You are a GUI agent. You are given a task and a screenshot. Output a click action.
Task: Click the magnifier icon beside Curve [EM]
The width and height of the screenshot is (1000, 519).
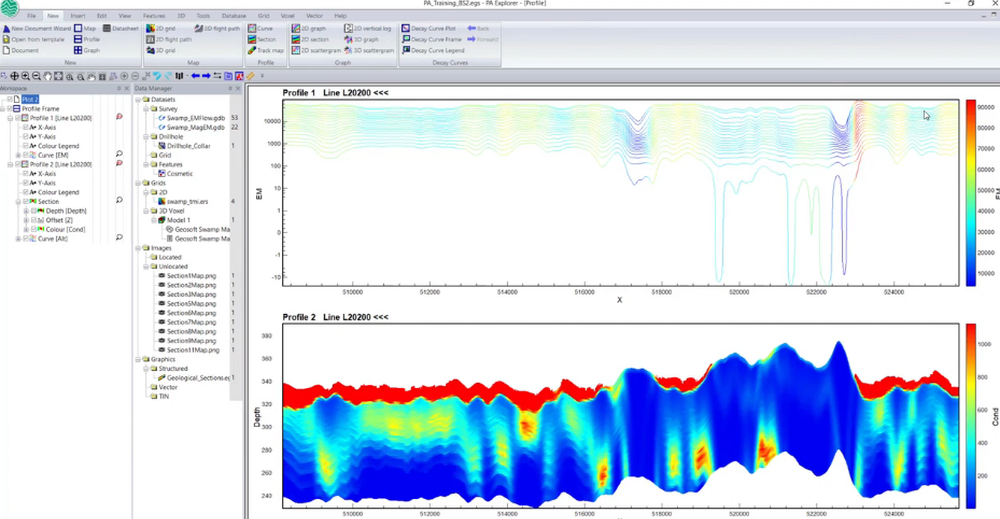pos(119,154)
